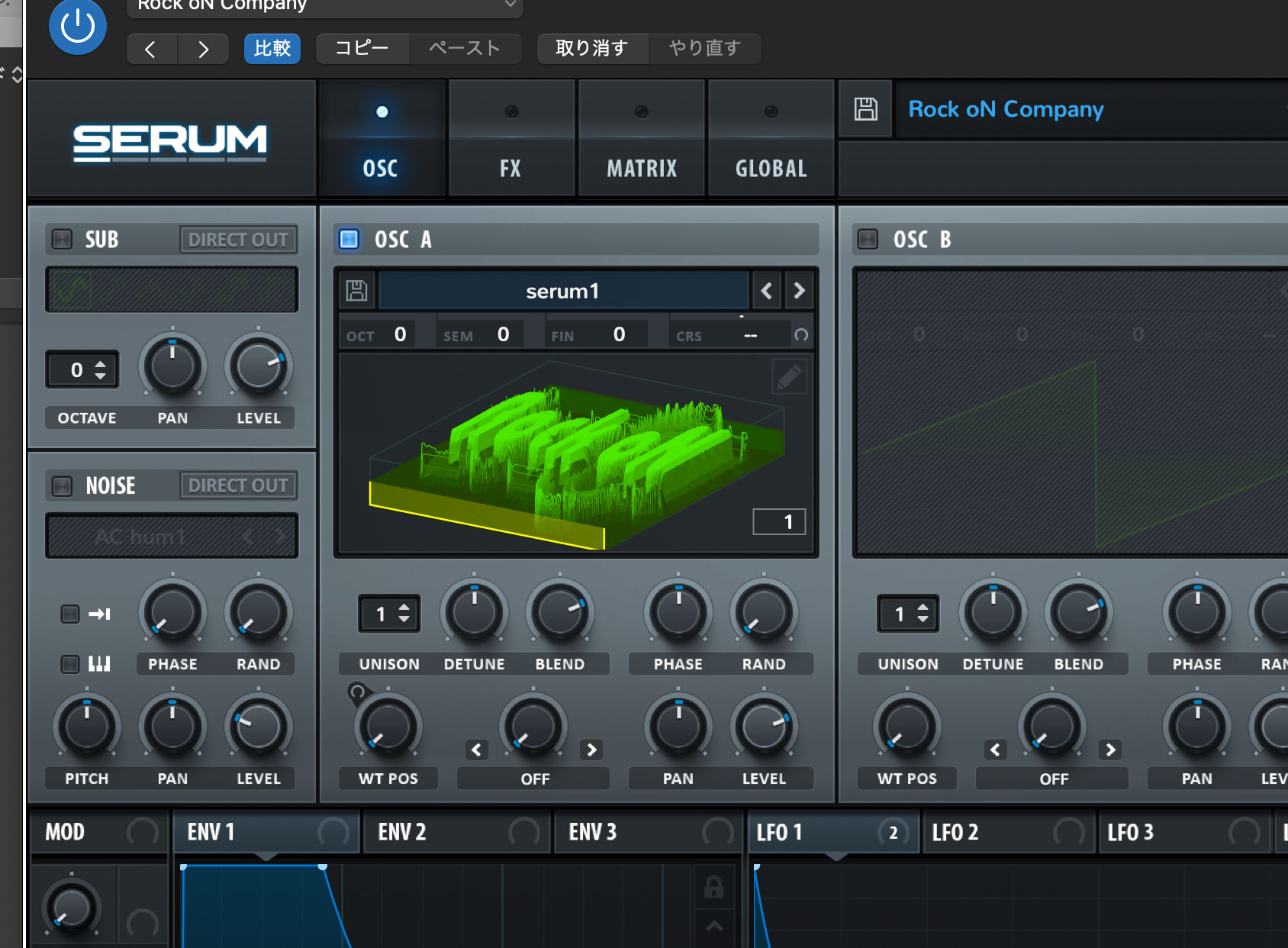Click the OSC A OCT value
This screenshot has height=948, width=1288.
tap(400, 334)
